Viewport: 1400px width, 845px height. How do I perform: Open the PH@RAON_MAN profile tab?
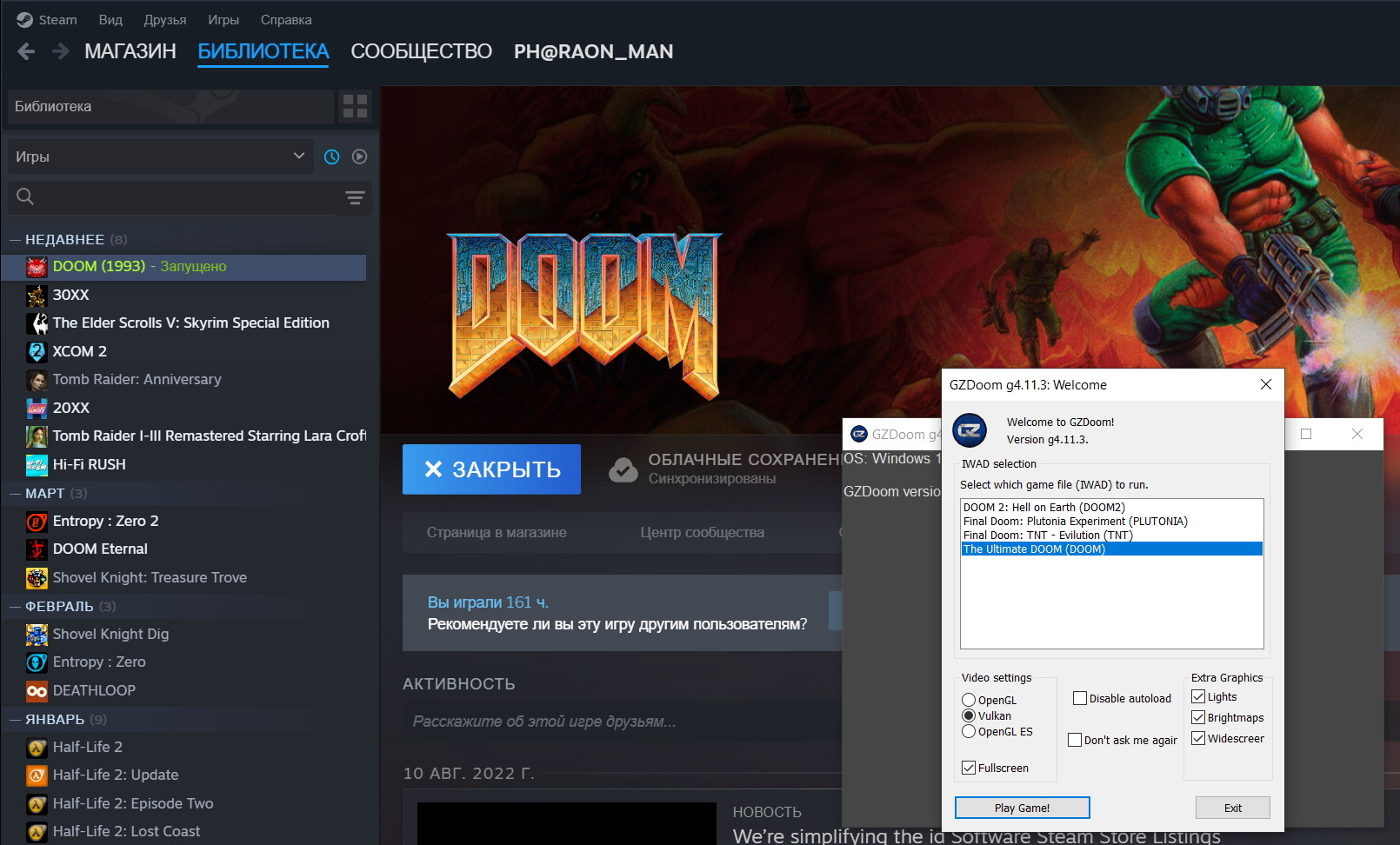click(594, 51)
